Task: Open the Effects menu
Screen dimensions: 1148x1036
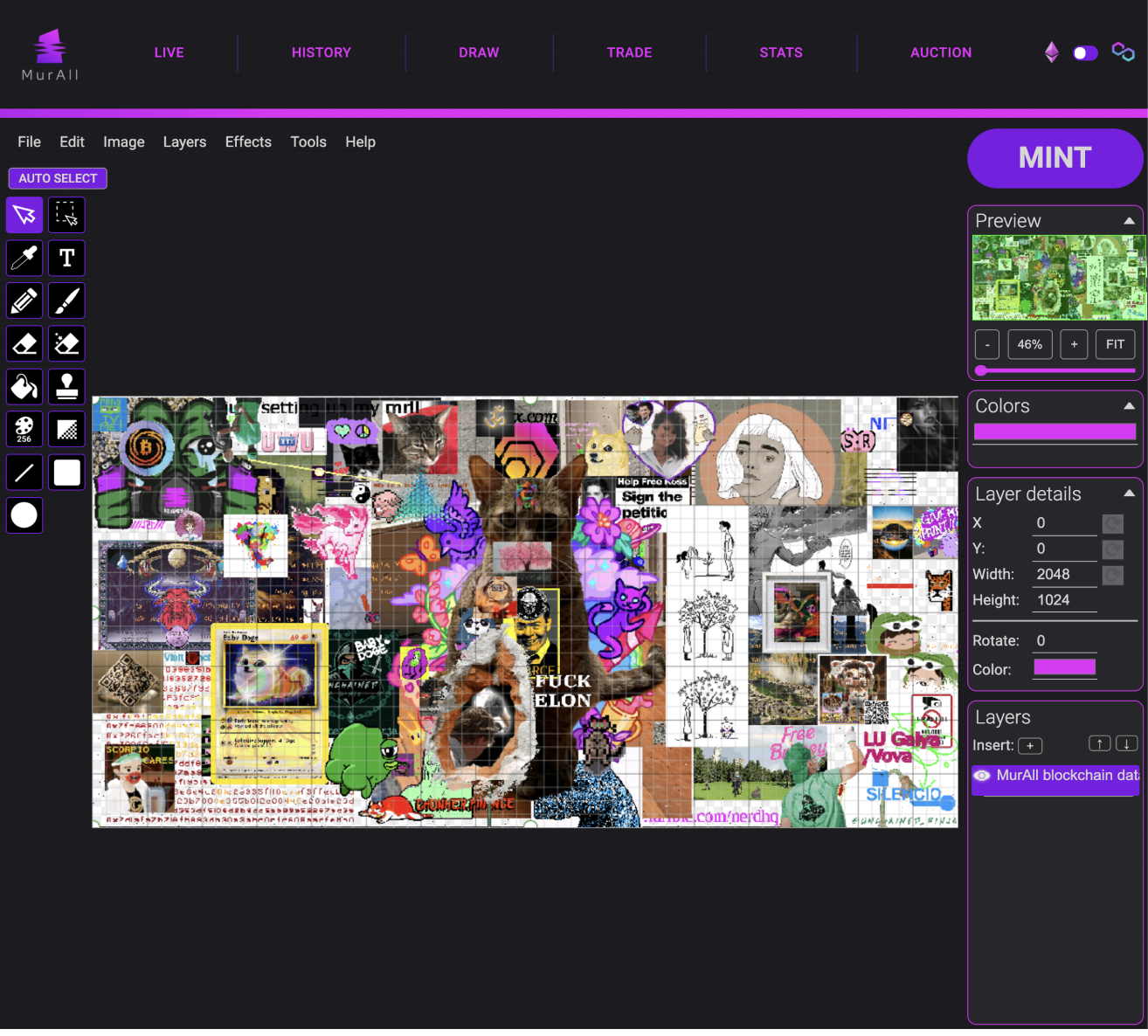Action: pyautogui.click(x=248, y=142)
